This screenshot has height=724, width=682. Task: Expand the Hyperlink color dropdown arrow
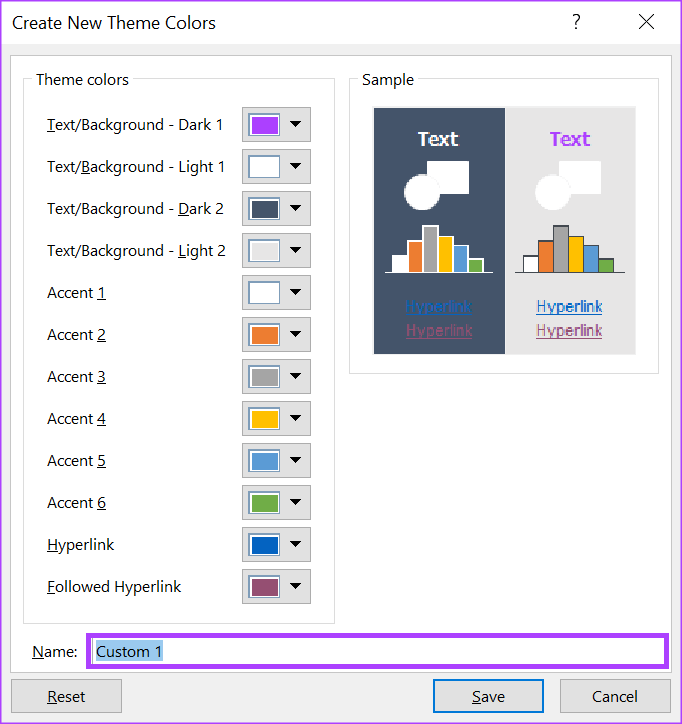295,545
